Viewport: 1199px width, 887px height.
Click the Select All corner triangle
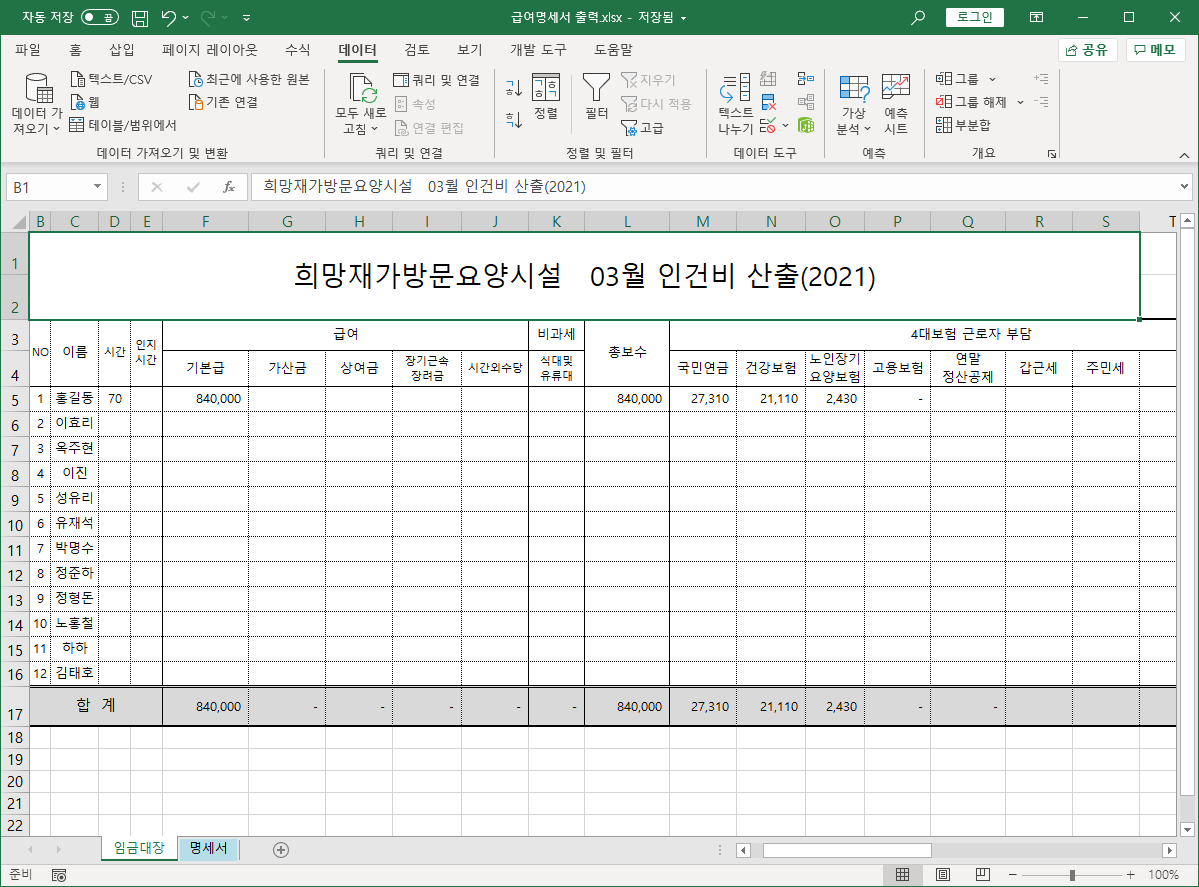[x=19, y=223]
